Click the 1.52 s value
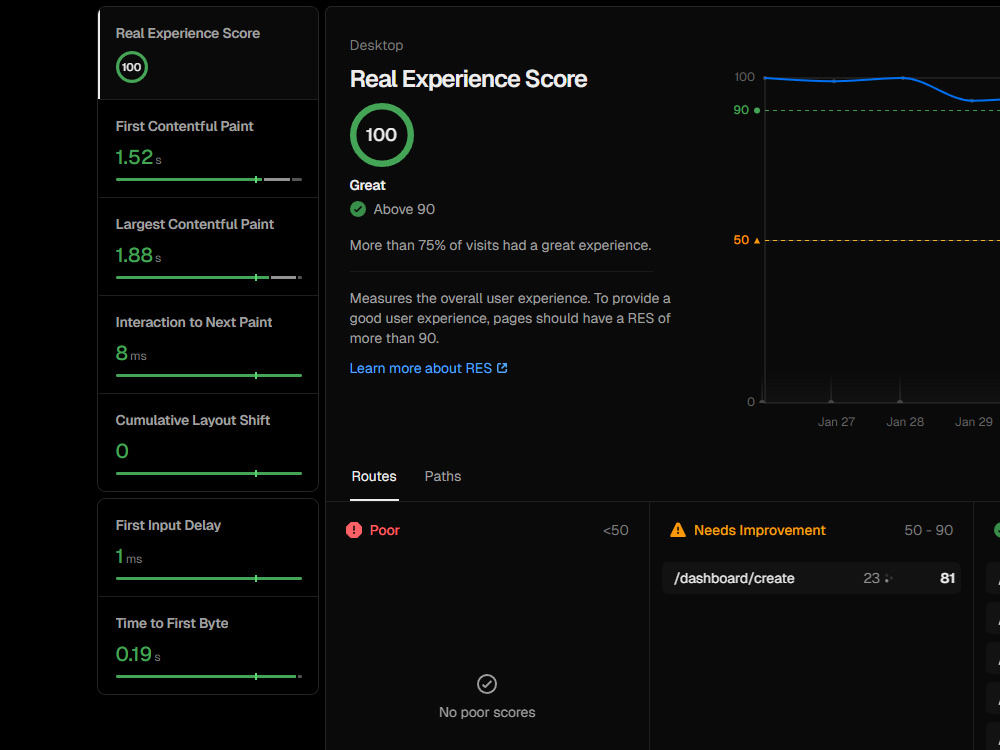 point(138,157)
